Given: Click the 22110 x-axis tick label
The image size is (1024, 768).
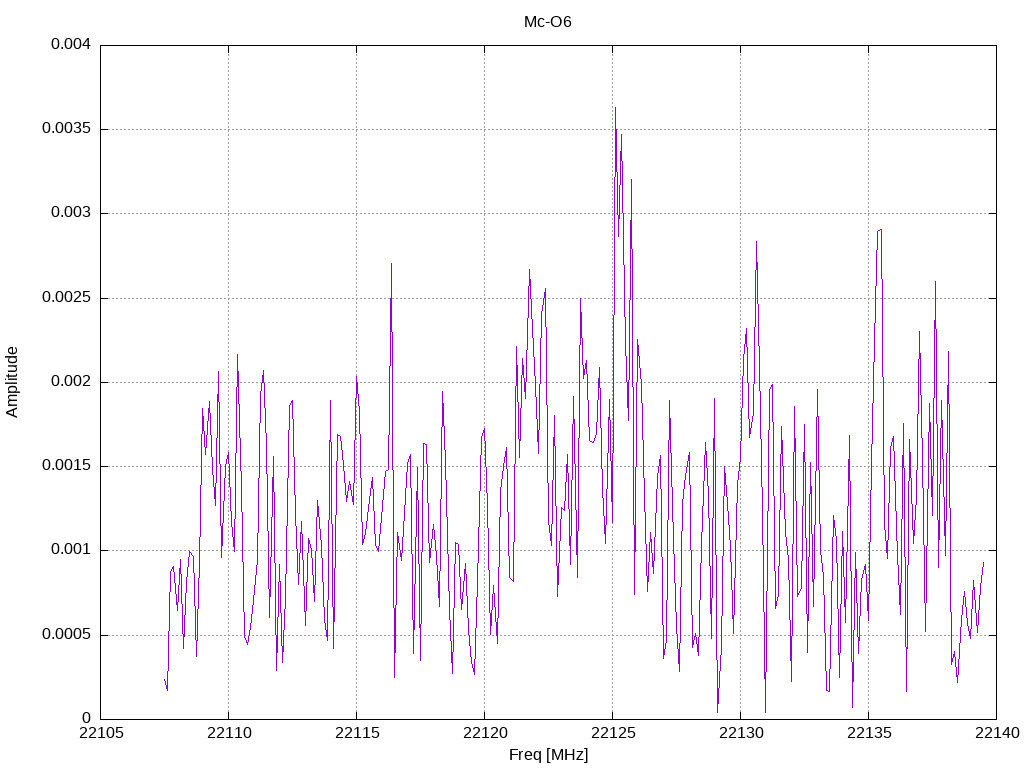Looking at the screenshot, I should (x=229, y=733).
